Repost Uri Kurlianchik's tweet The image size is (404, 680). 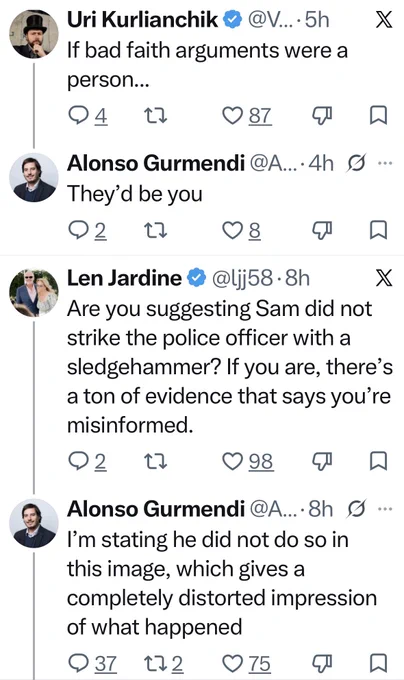[x=155, y=116]
